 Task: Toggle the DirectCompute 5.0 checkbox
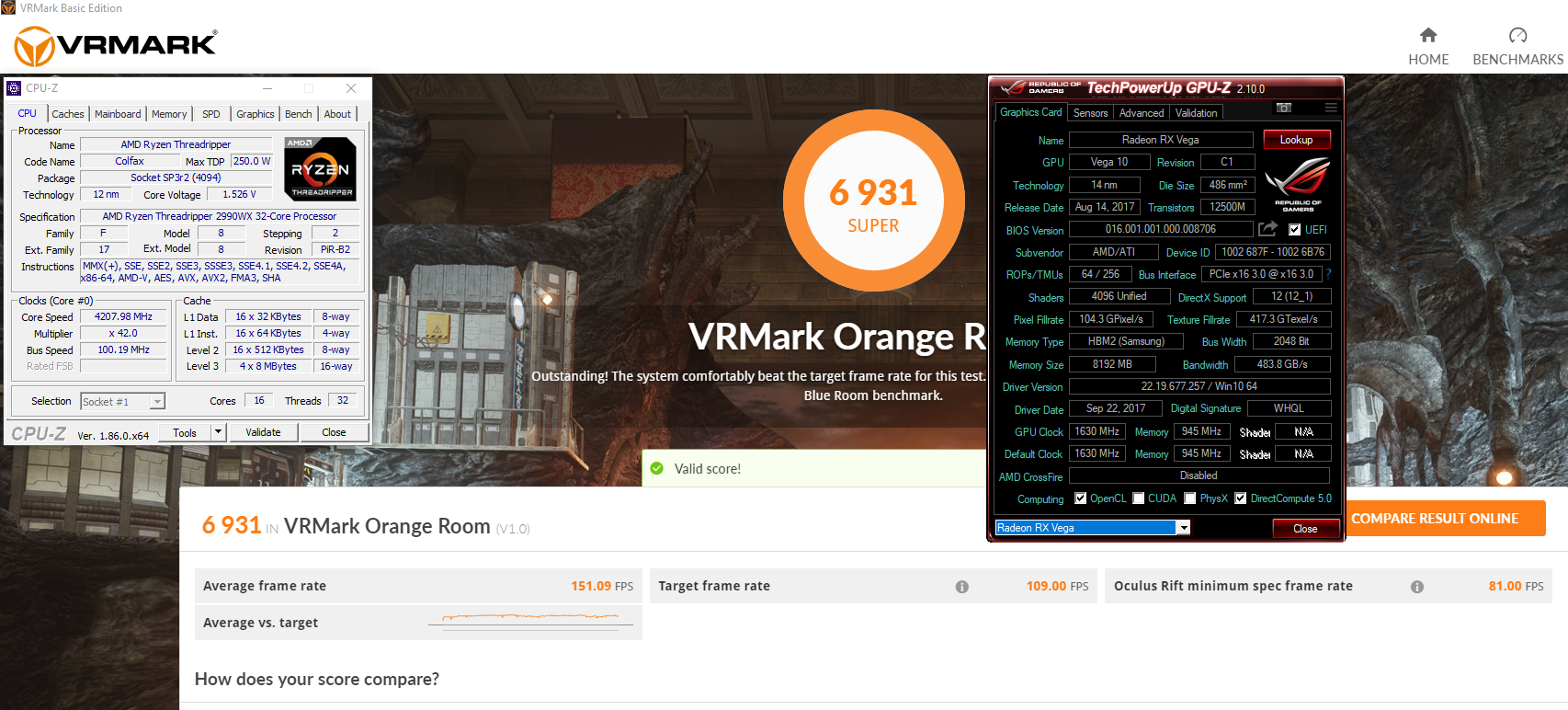pos(1241,498)
